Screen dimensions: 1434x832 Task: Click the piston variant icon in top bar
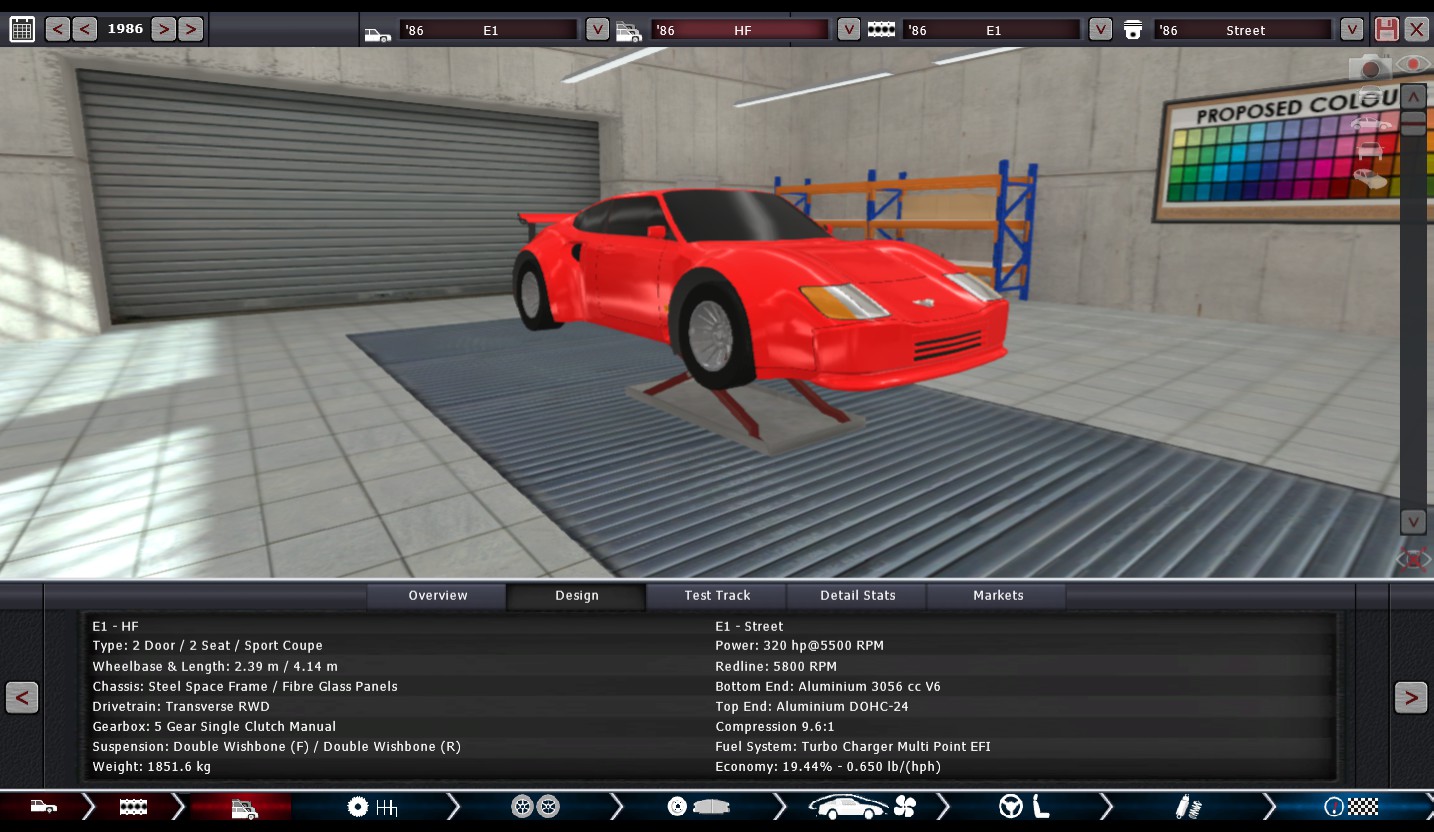1133,30
